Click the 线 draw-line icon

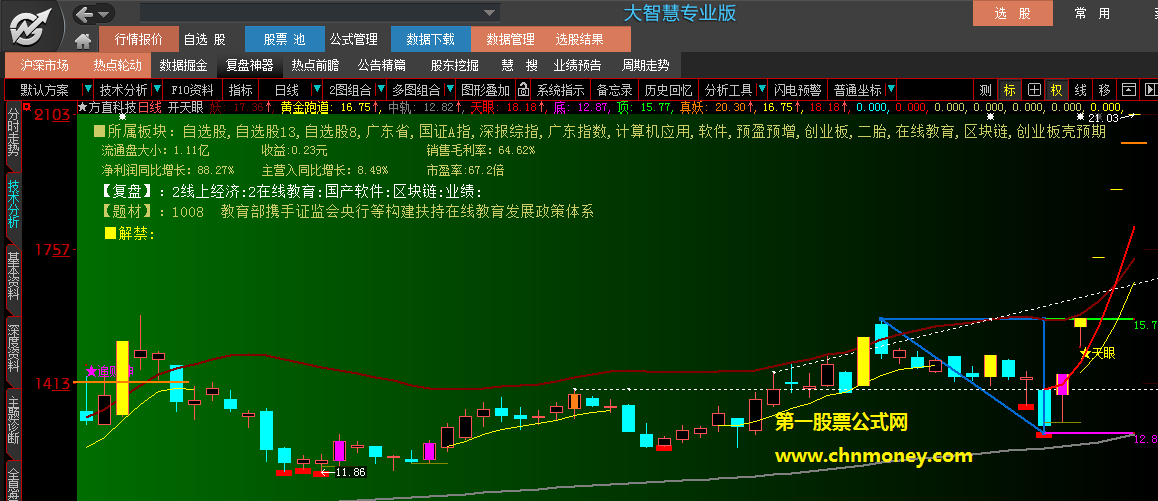1080,90
